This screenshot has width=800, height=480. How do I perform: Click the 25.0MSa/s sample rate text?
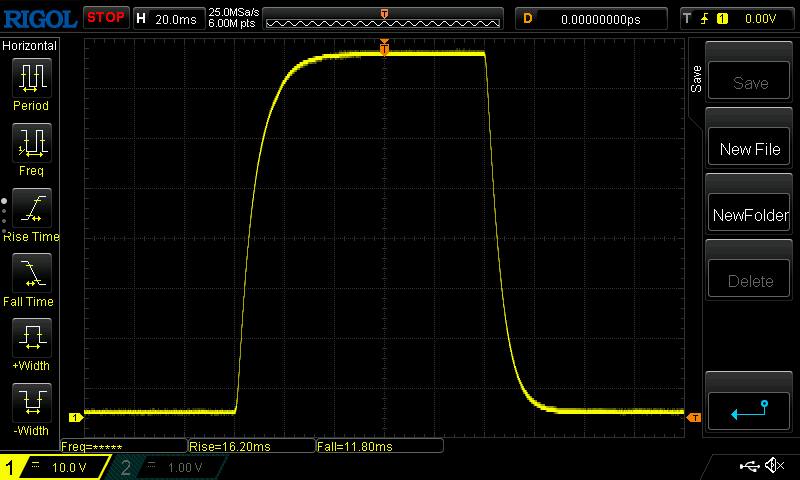tap(234, 12)
